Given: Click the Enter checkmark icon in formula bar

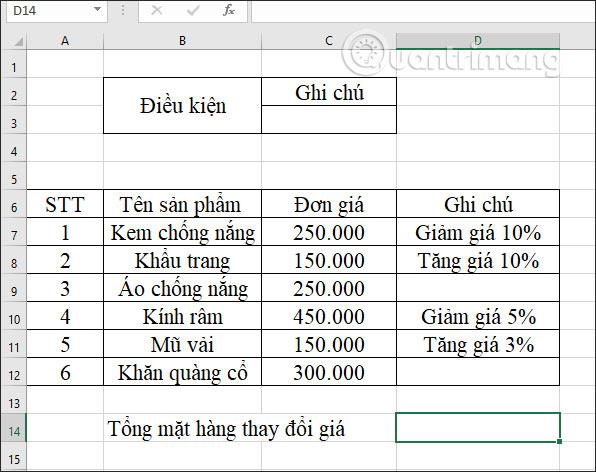Looking at the screenshot, I should click(x=193, y=11).
